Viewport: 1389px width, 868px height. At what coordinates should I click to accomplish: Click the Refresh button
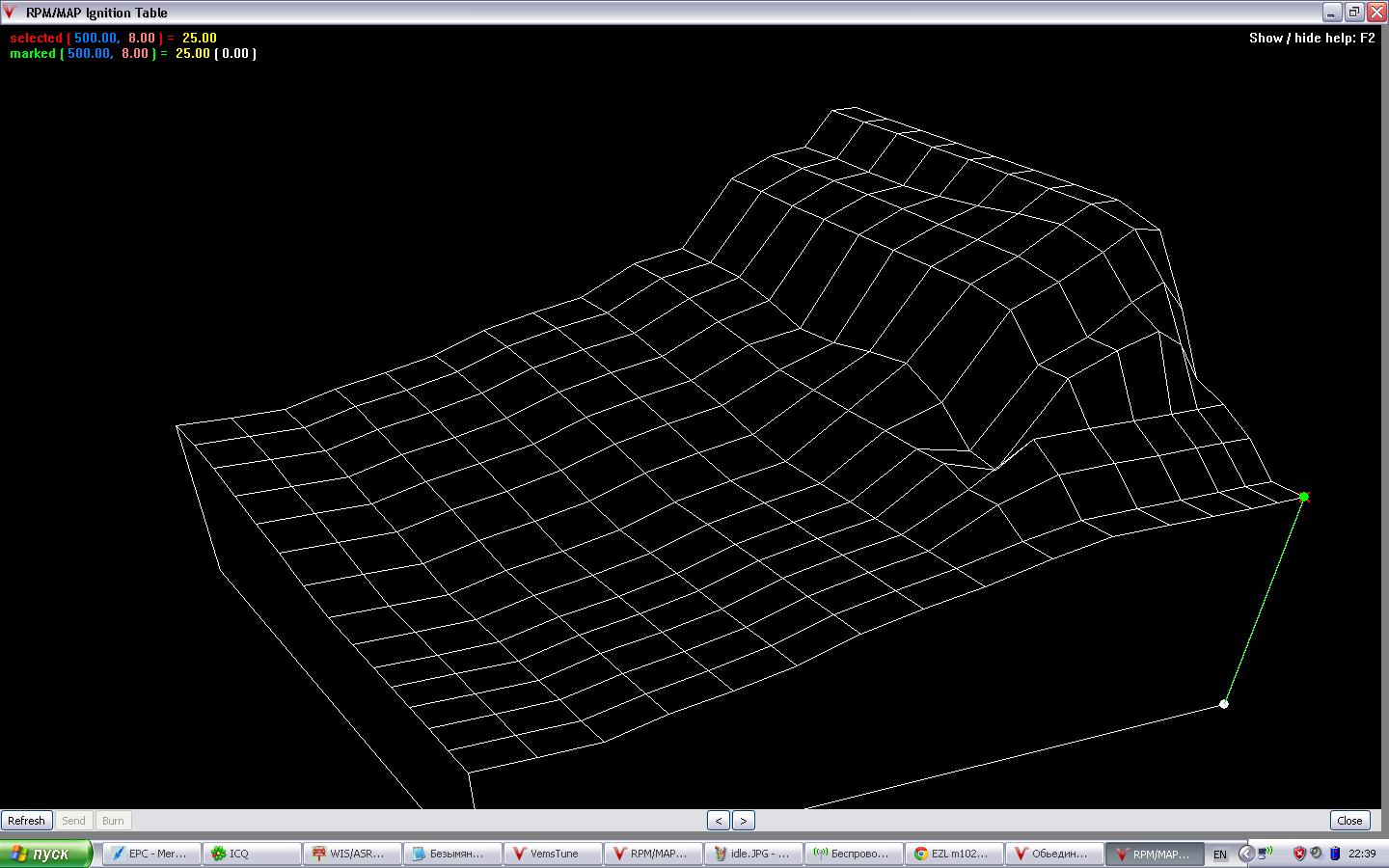[26, 821]
